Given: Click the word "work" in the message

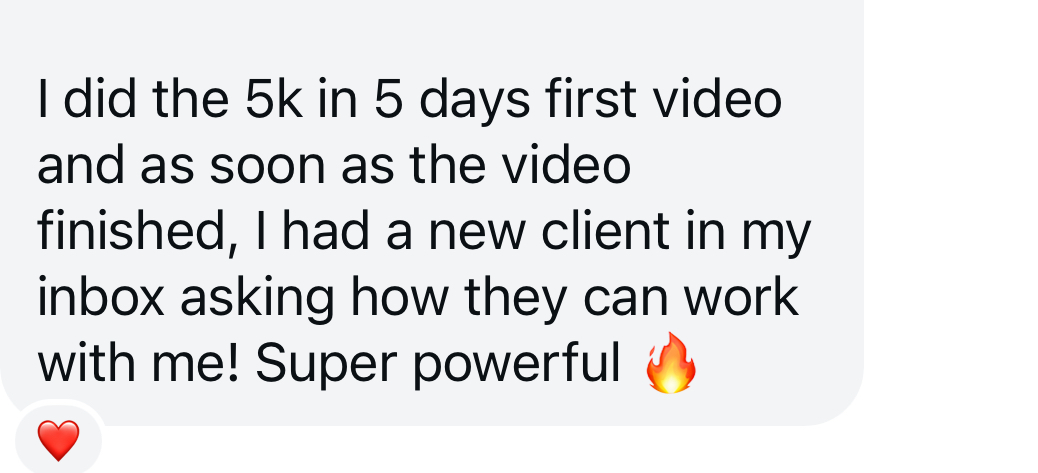Looking at the screenshot, I should point(741,296).
